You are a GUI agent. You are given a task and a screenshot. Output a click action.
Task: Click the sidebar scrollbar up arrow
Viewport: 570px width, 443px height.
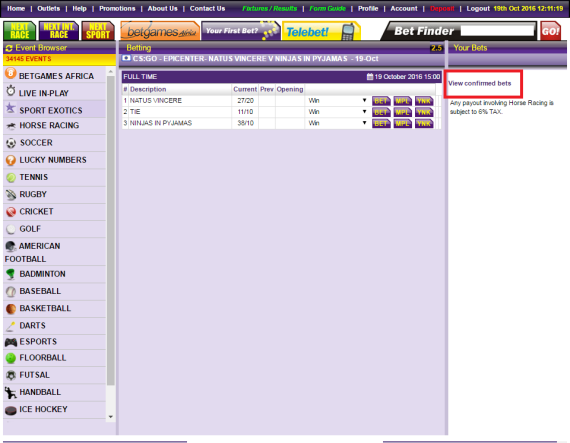(111, 72)
